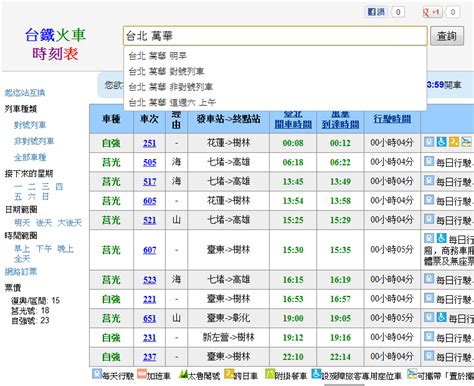
Task: Click legend wheelchair accessible seat icon
Action: (316, 374)
